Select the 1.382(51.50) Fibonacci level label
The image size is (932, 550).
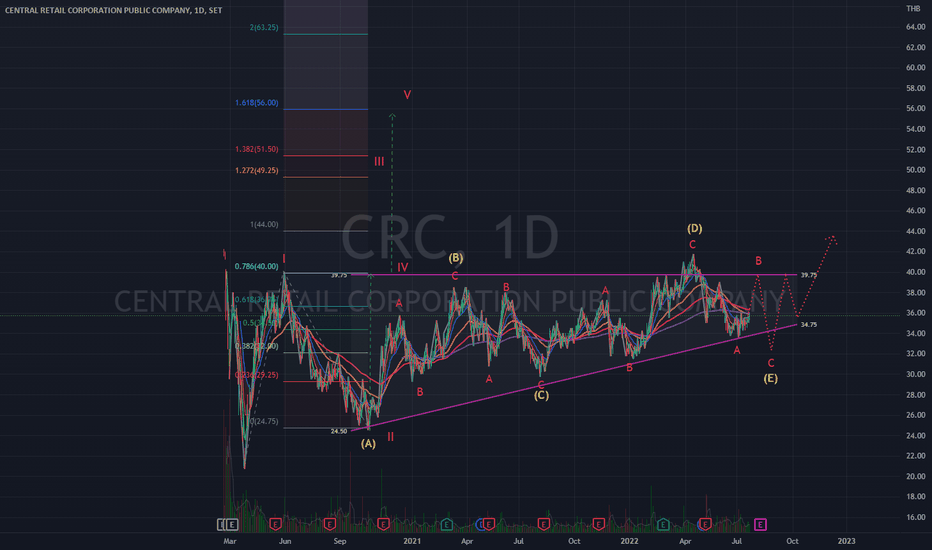click(256, 149)
